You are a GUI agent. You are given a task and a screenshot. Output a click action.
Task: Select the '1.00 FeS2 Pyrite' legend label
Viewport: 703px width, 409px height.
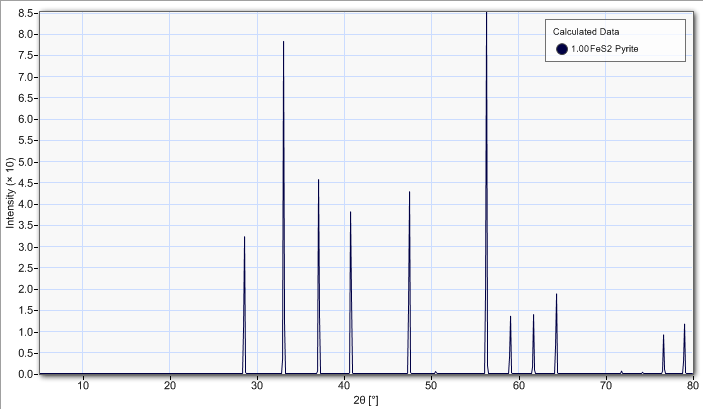click(604, 49)
